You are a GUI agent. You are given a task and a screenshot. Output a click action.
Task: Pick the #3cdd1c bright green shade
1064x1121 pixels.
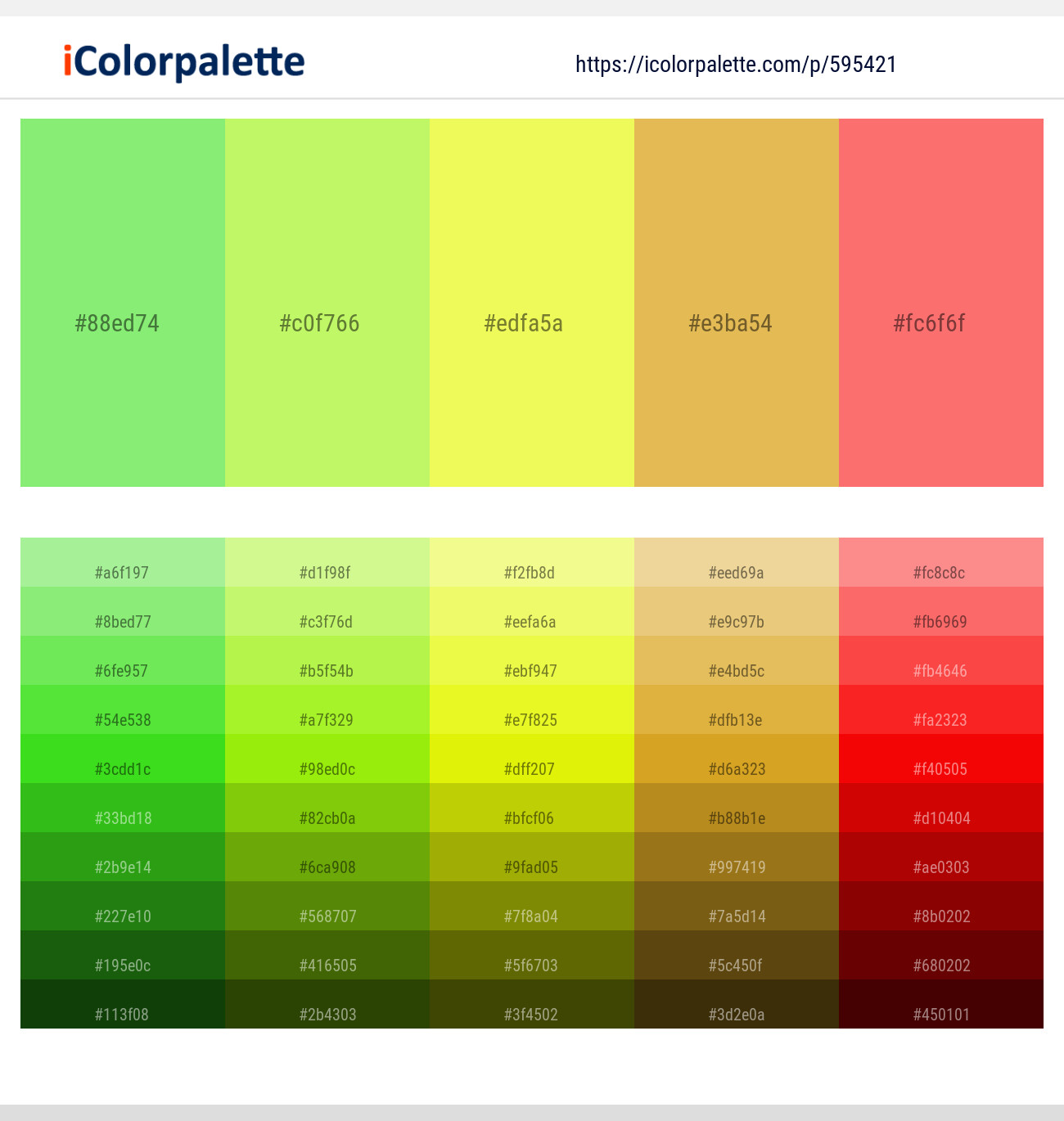[x=123, y=759]
